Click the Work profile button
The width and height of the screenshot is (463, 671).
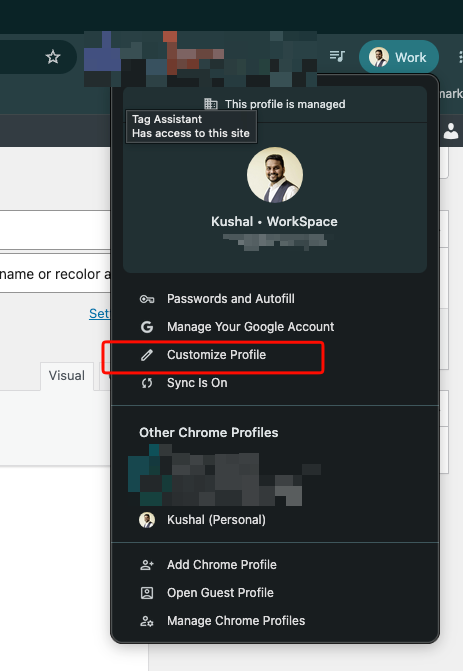pyautogui.click(x=399, y=57)
